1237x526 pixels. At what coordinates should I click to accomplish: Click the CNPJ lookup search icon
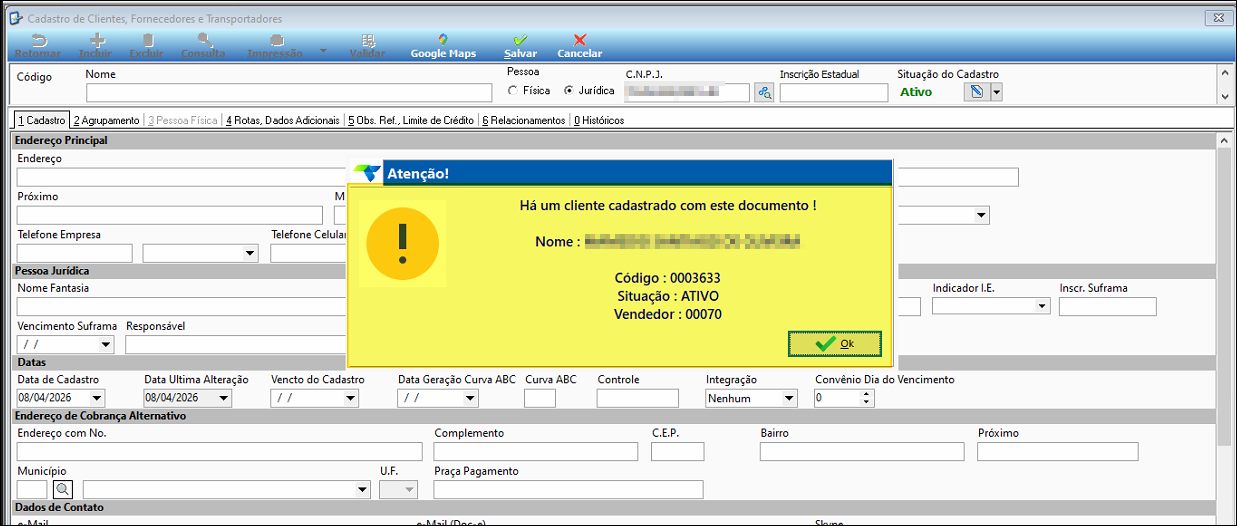765,93
